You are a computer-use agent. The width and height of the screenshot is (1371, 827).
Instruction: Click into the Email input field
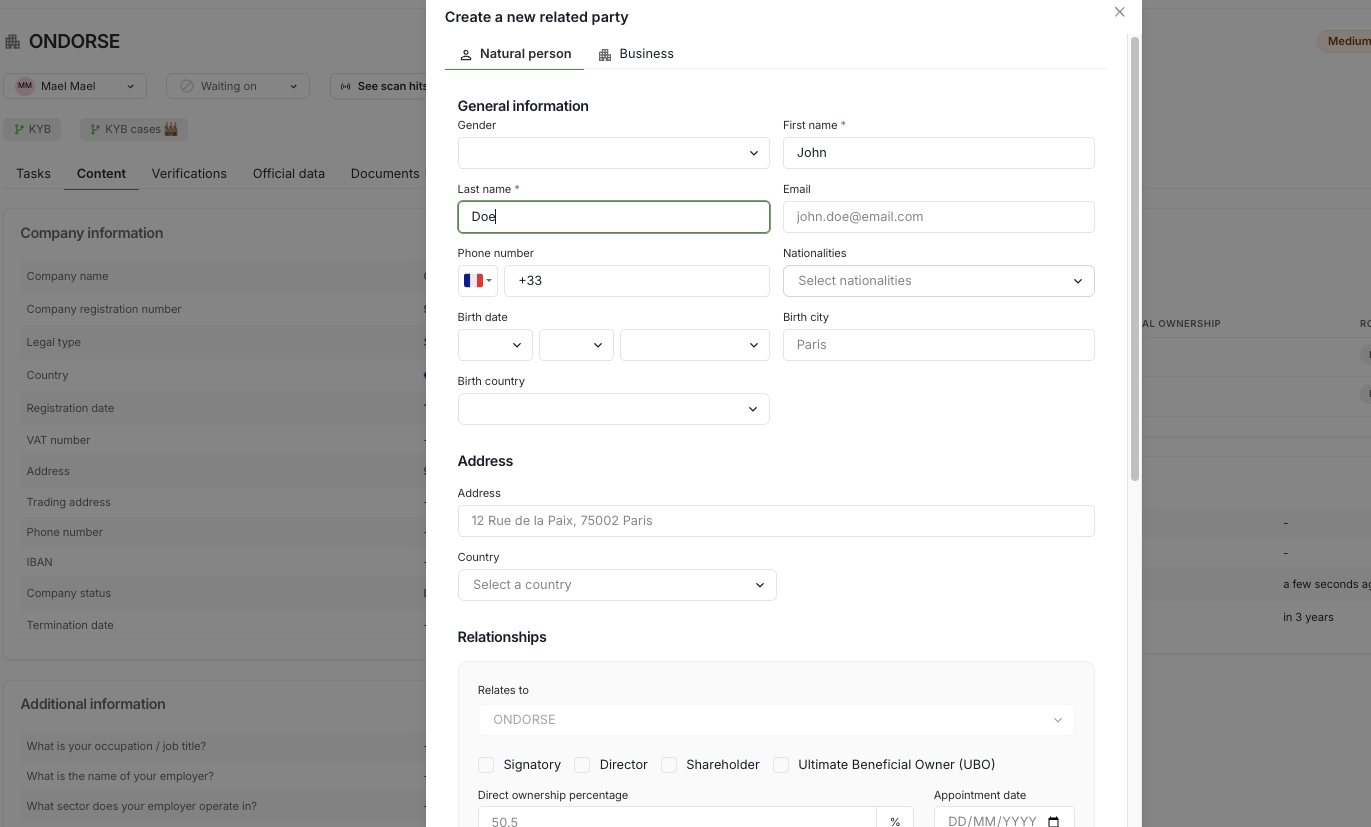click(938, 217)
